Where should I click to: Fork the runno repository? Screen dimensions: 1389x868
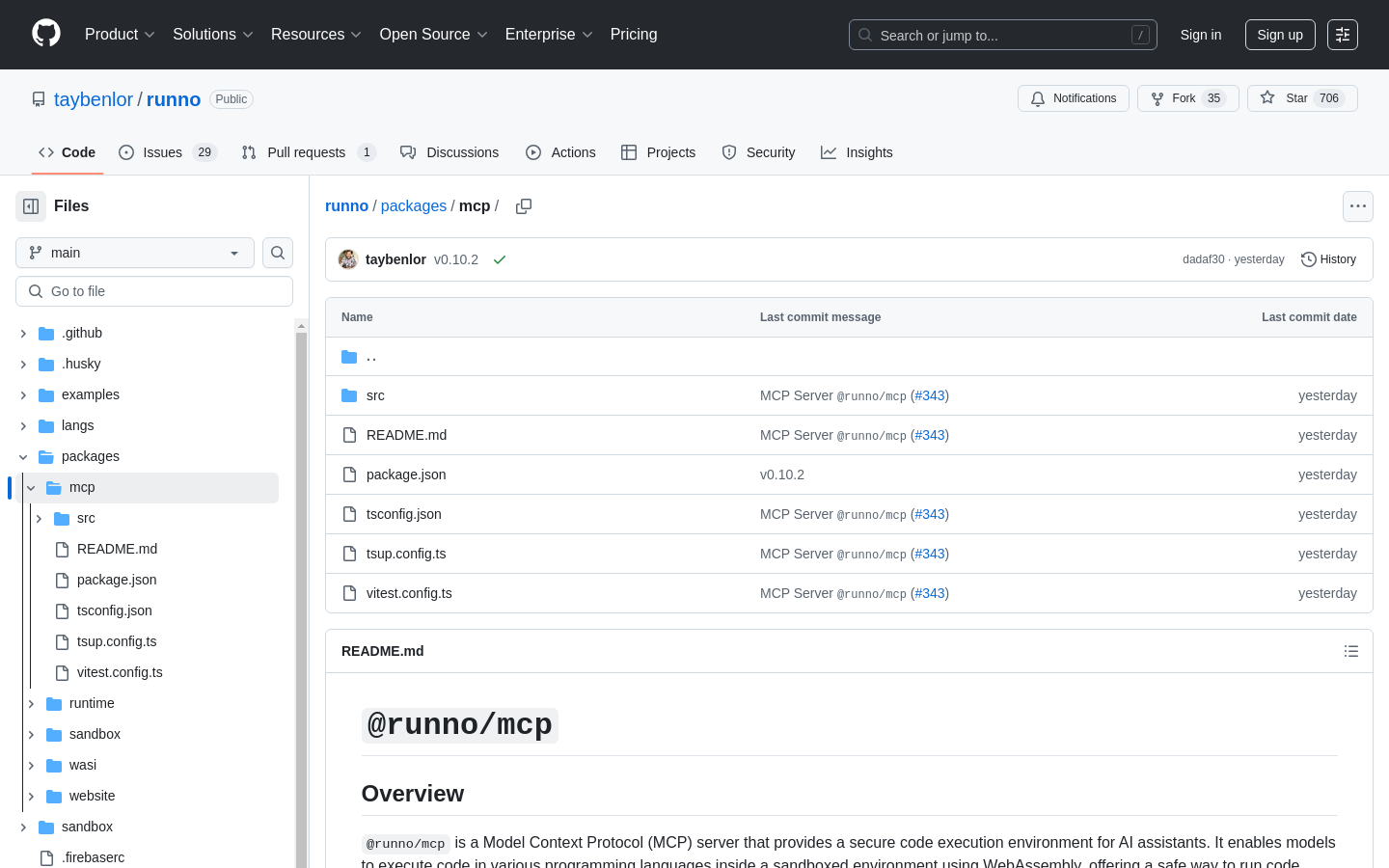(x=1187, y=98)
